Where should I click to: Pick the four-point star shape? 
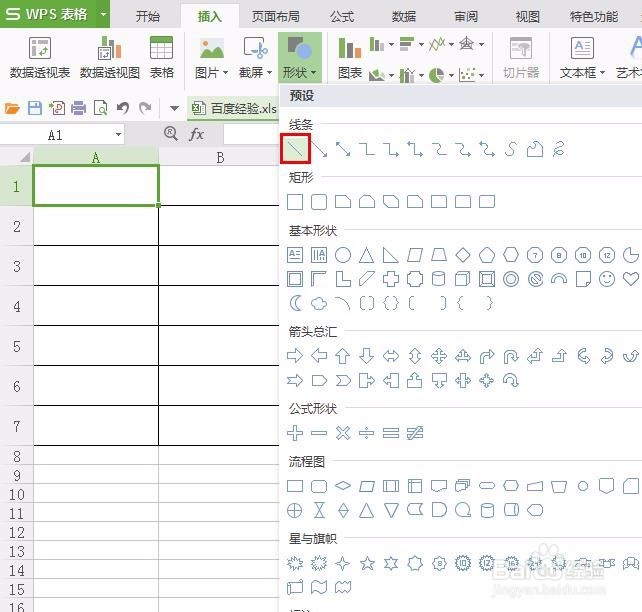pyautogui.click(x=343, y=563)
